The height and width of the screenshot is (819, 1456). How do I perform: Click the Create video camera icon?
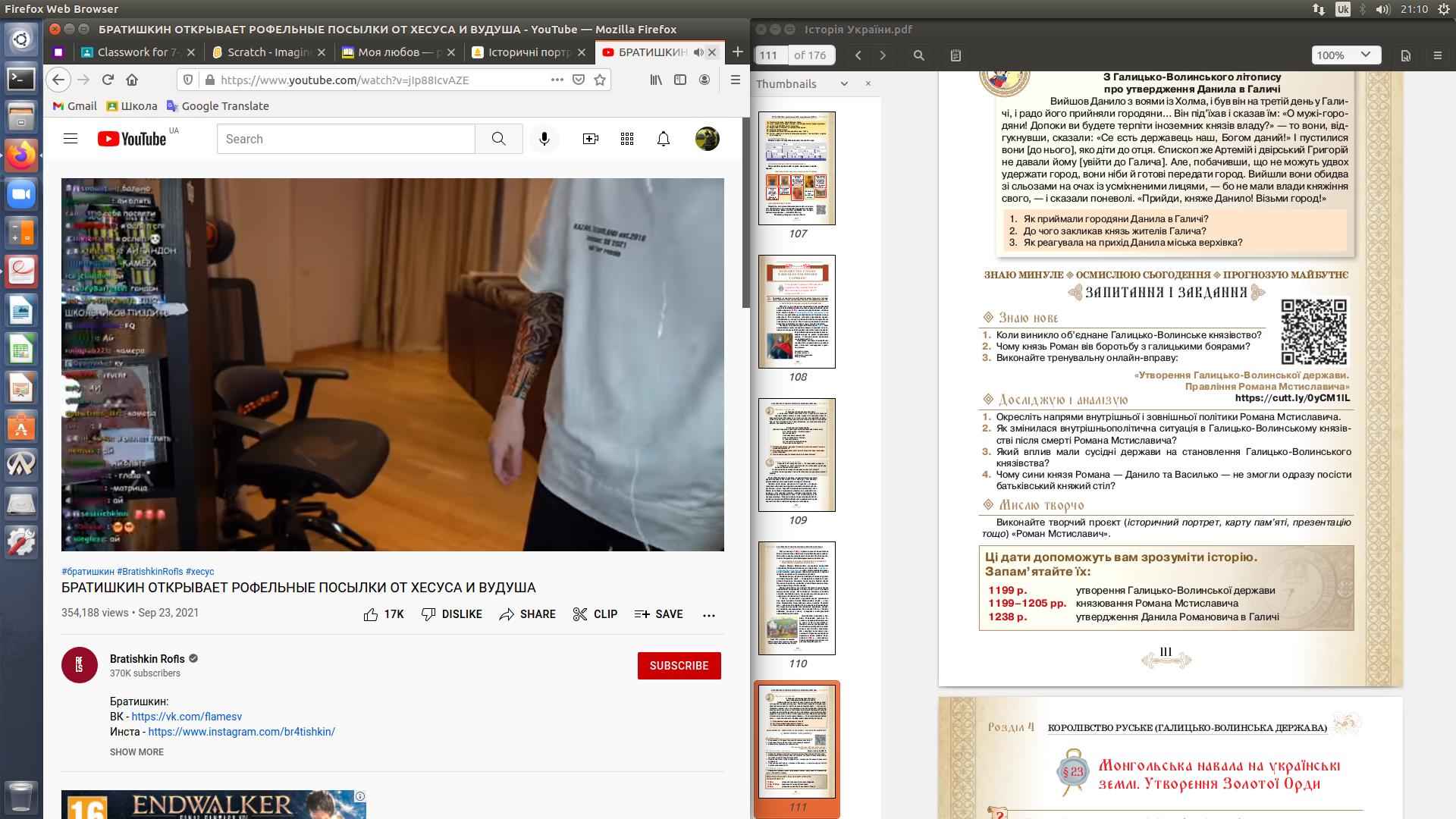[x=590, y=139]
